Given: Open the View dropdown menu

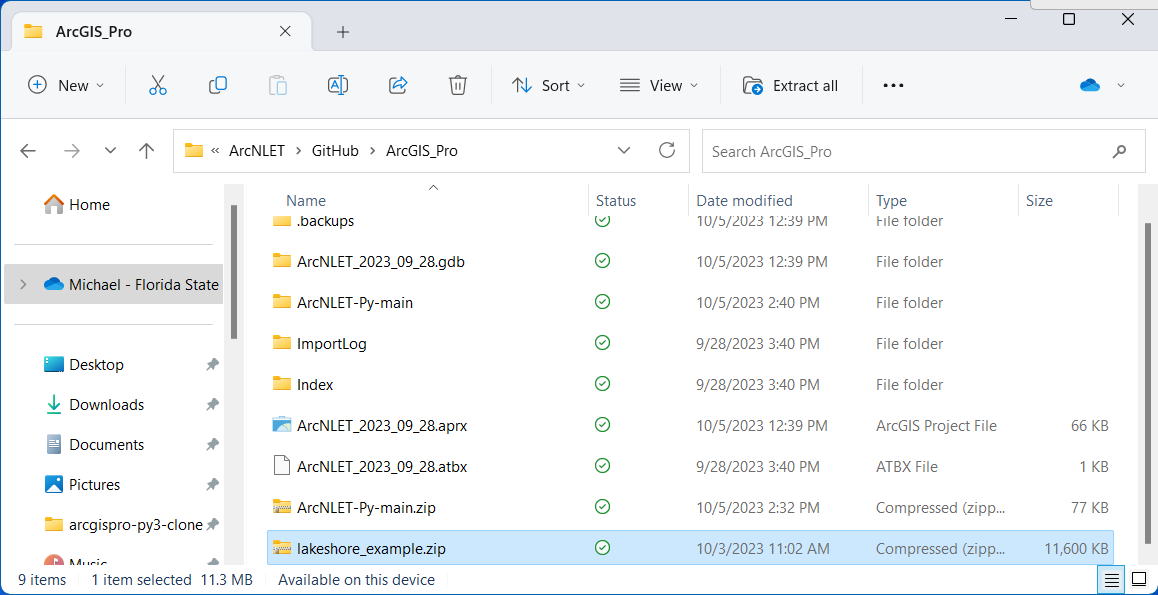Looking at the screenshot, I should pos(659,86).
